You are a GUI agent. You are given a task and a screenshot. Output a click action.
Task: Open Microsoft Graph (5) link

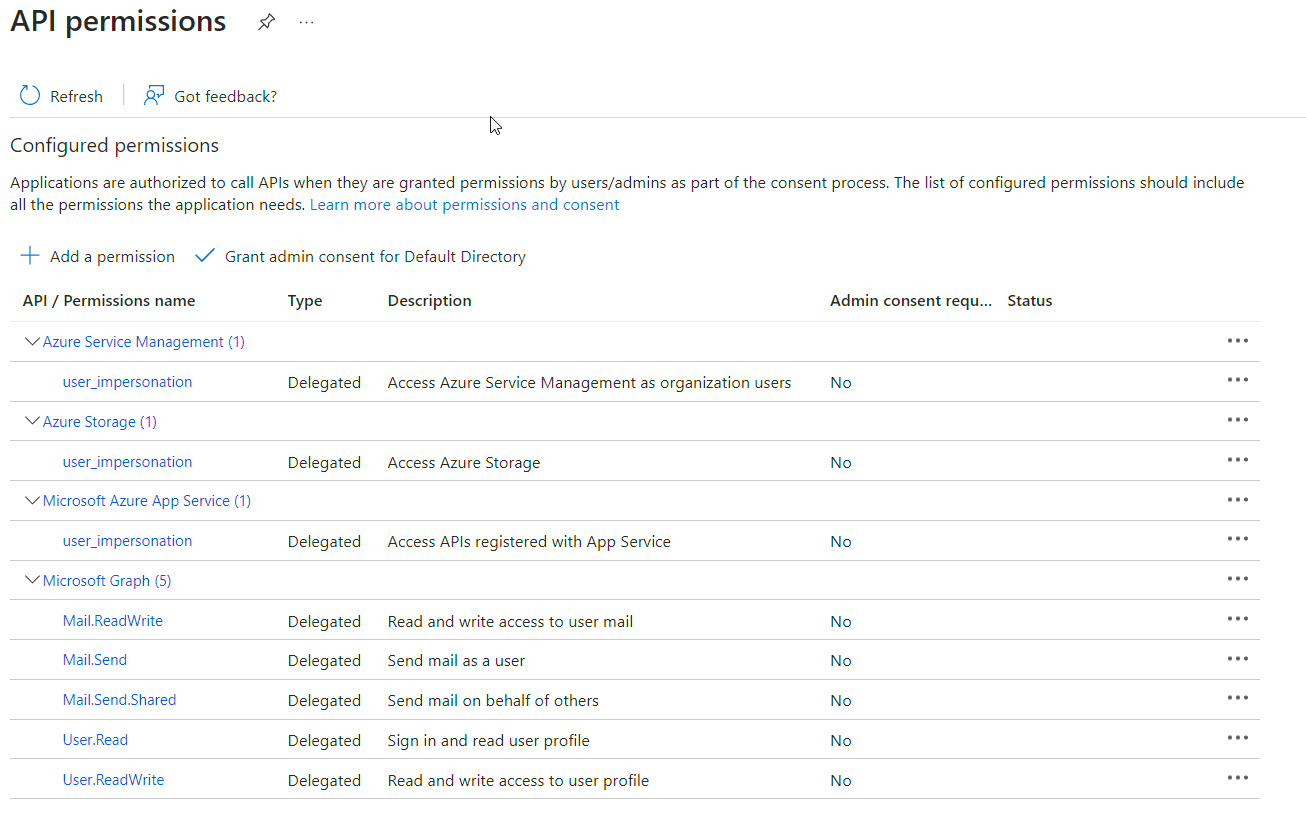click(x=107, y=581)
